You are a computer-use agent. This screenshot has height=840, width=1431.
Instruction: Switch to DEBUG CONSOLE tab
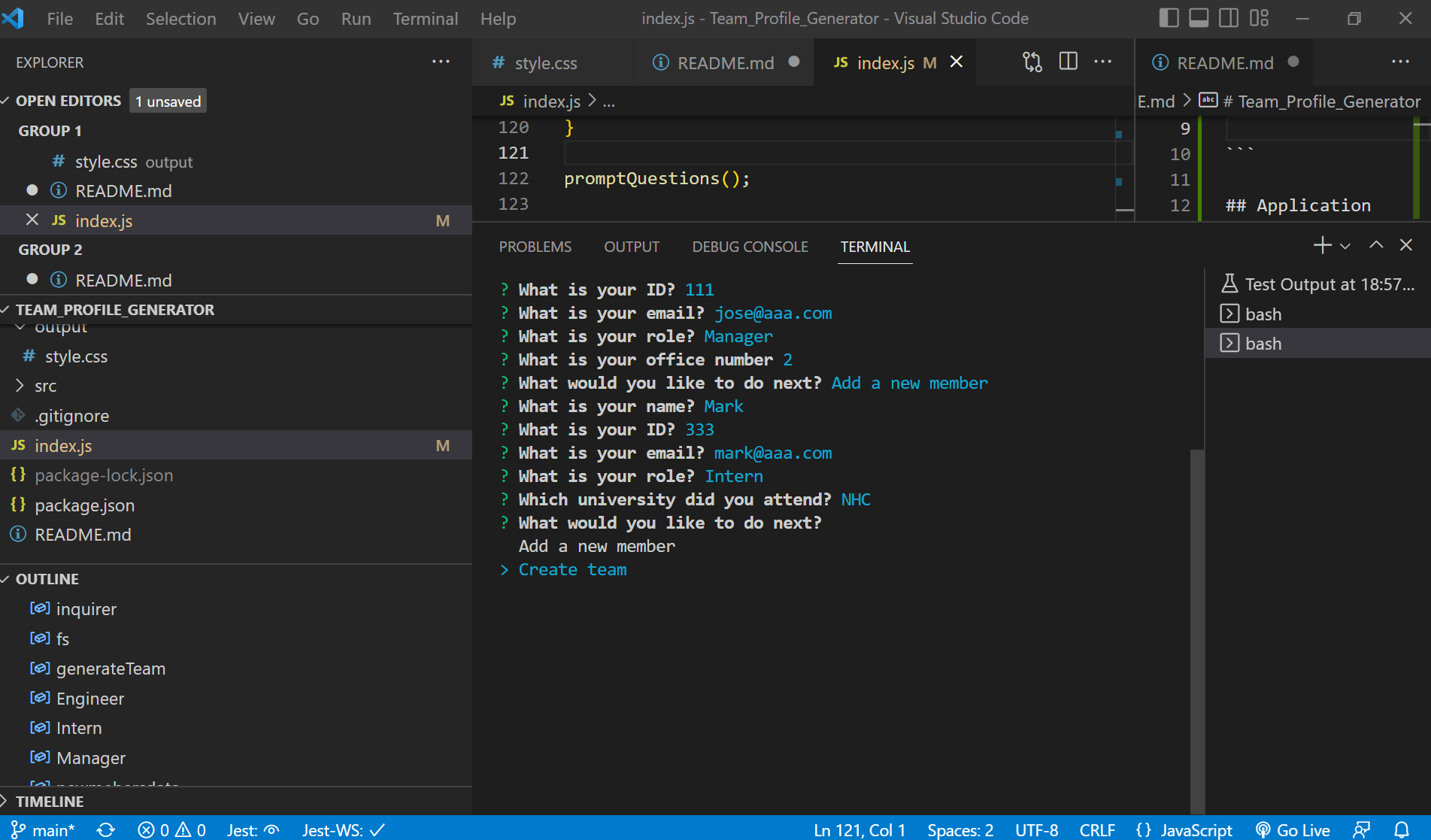(750, 247)
